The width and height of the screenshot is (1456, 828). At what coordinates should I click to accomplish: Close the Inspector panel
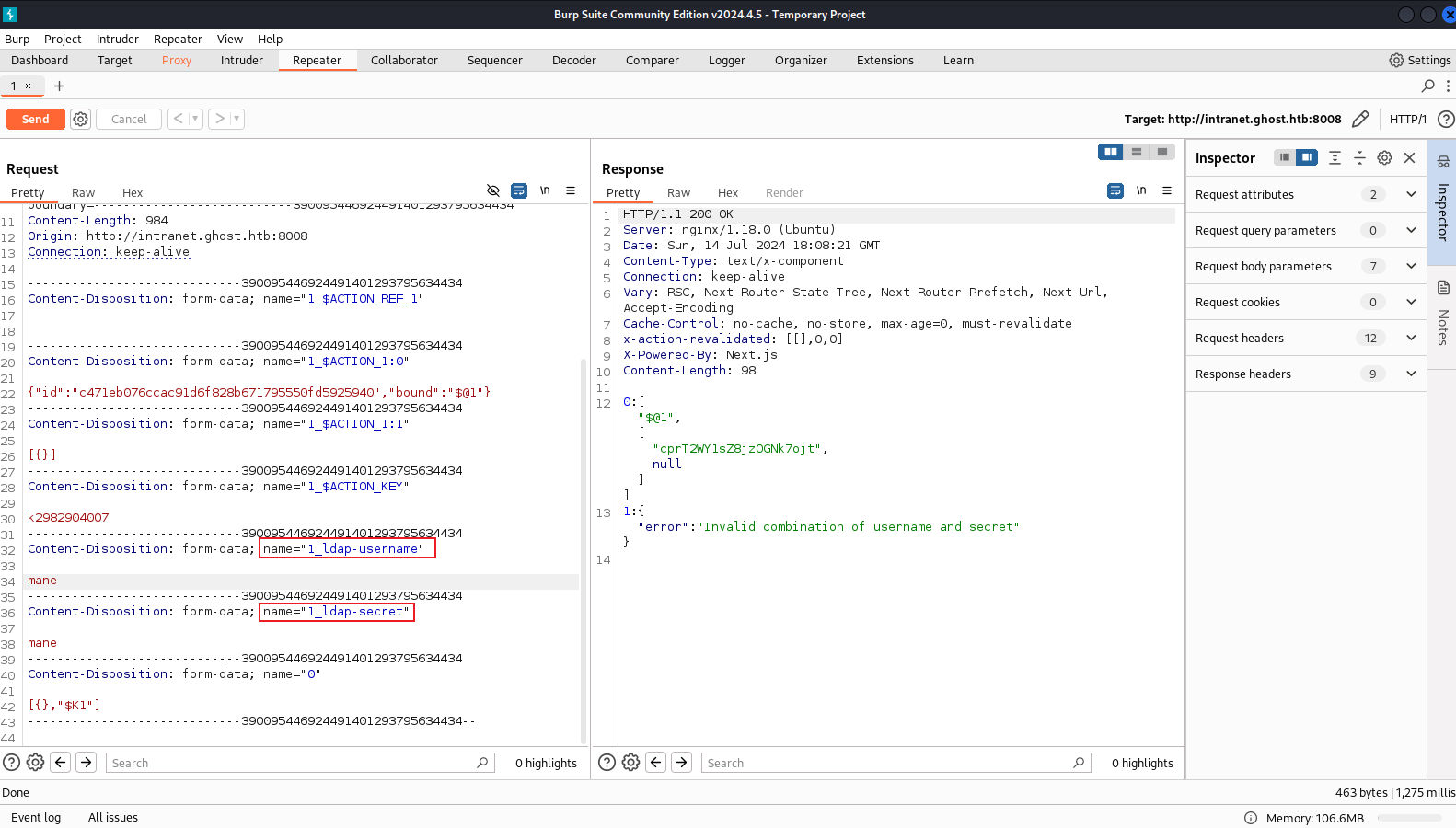[1409, 157]
